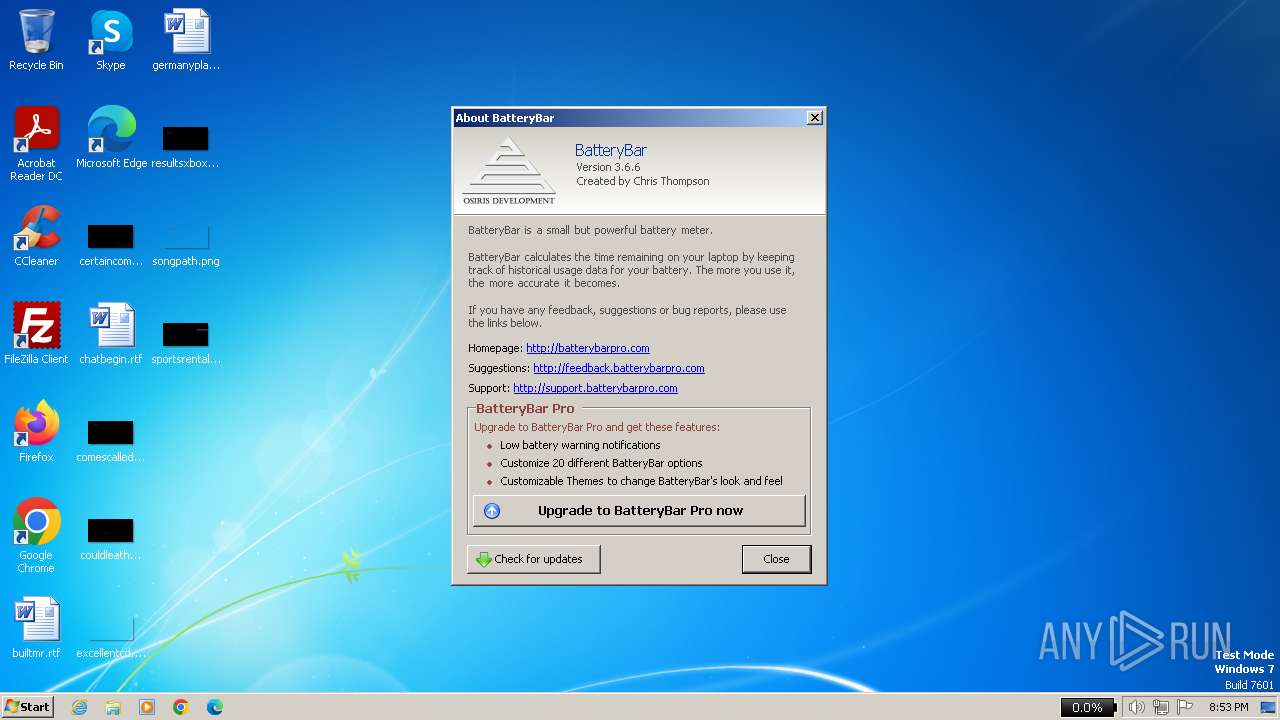1280x720 pixels.
Task: Click 'Low battery warning notifications' bullet
Action: click(x=580, y=445)
